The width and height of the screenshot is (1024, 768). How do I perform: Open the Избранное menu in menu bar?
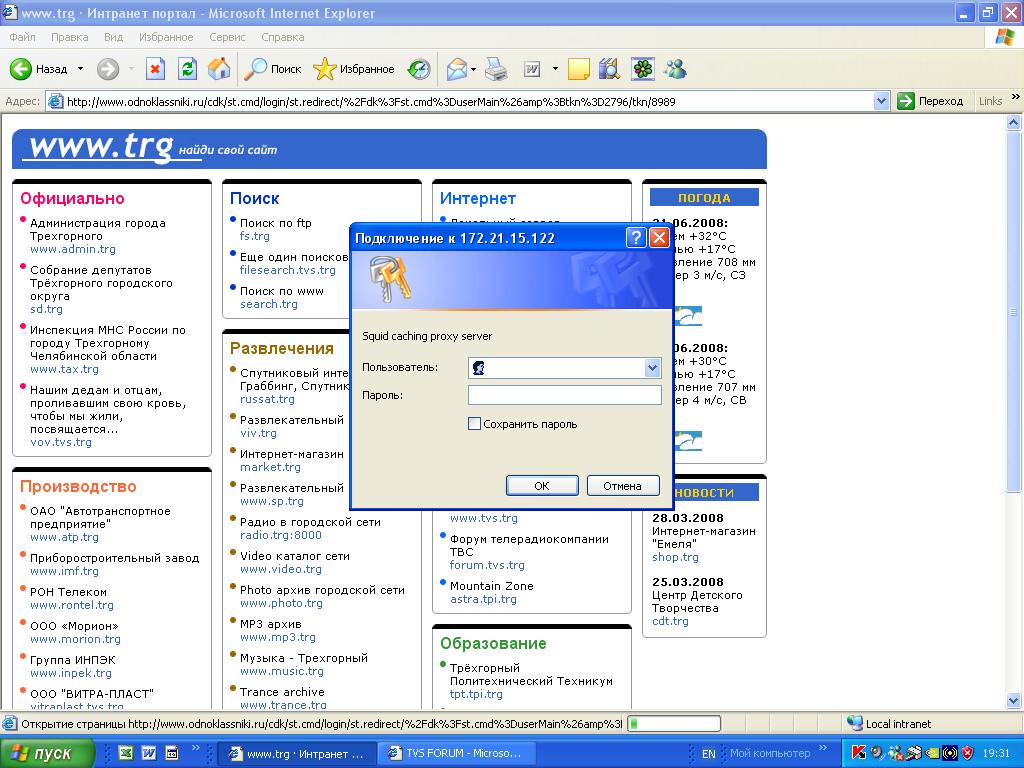click(166, 37)
